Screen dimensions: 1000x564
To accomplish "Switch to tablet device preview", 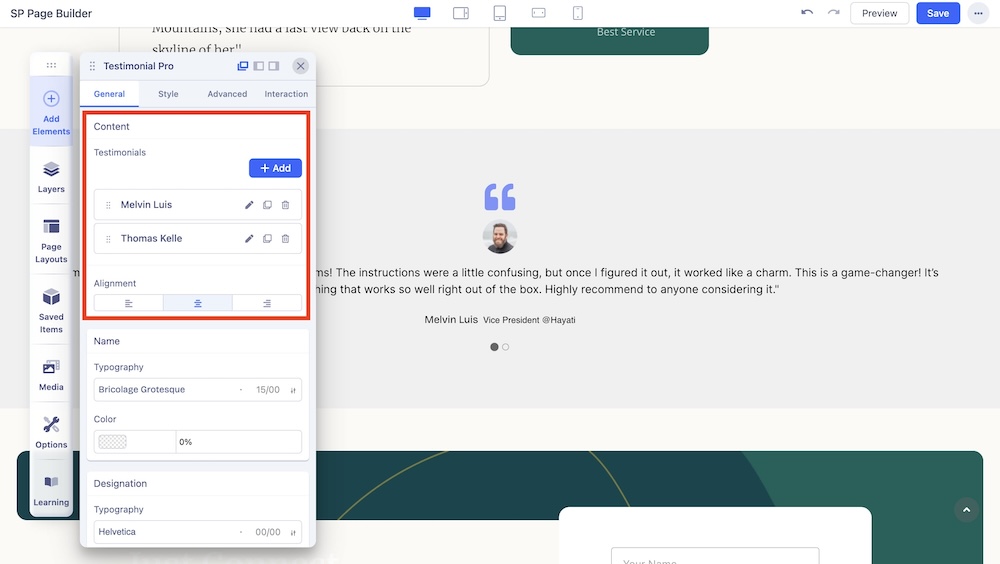I will pos(500,13).
